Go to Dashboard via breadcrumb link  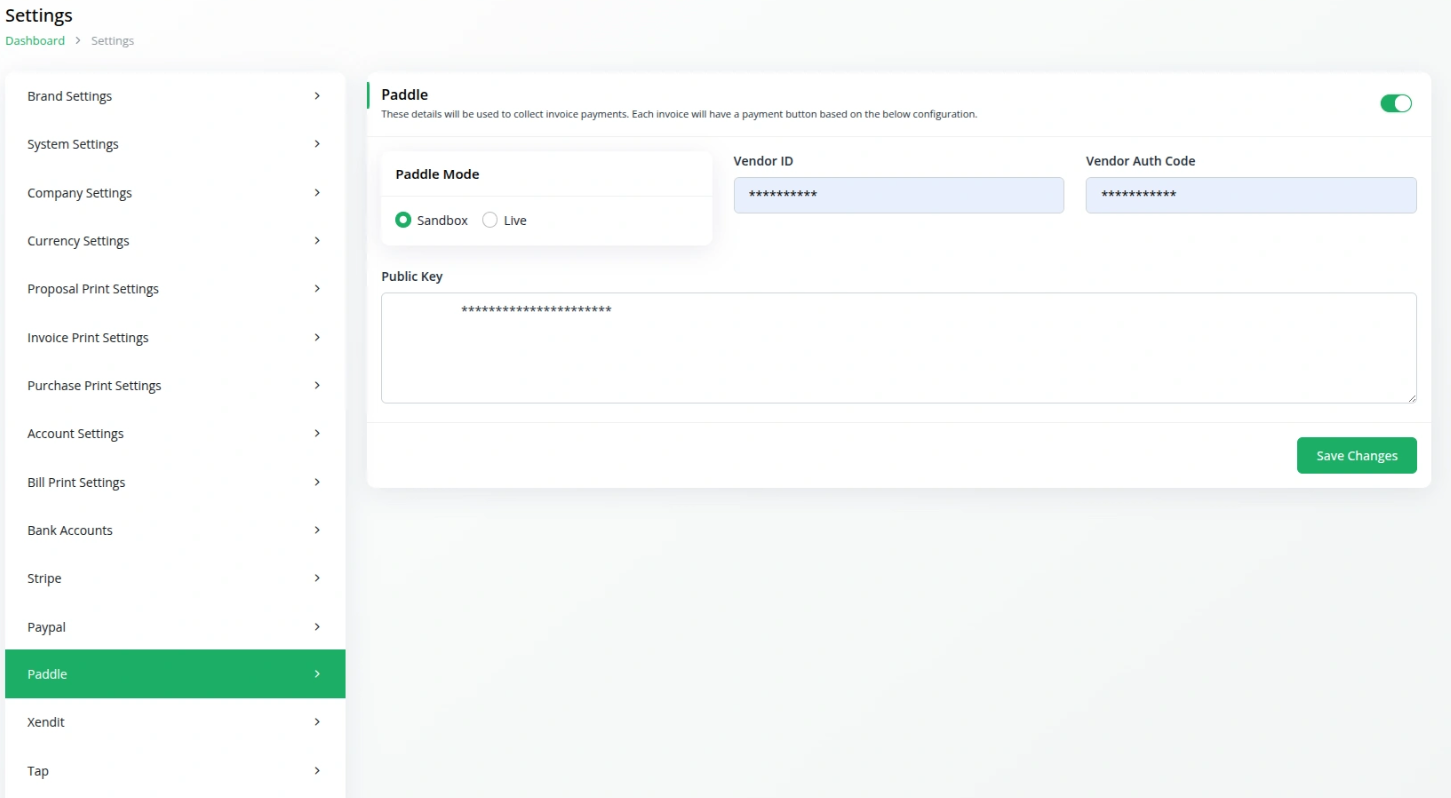point(35,41)
